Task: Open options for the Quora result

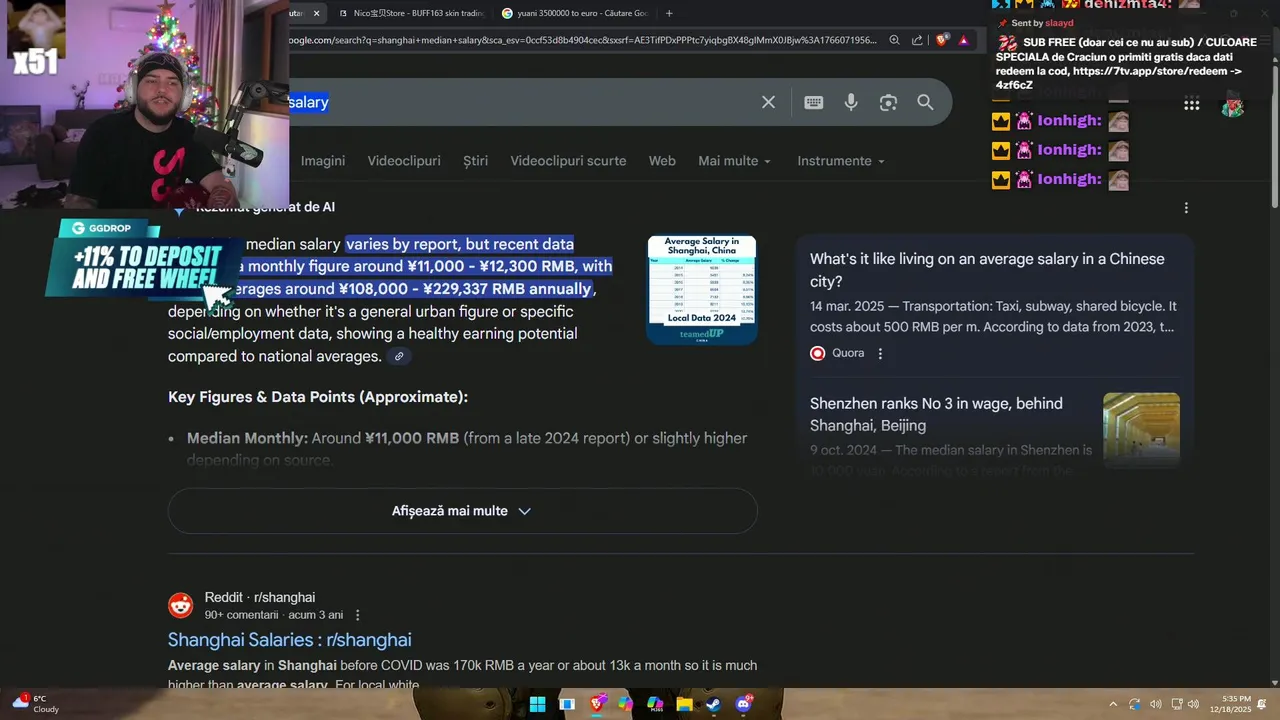Action: pos(880,353)
